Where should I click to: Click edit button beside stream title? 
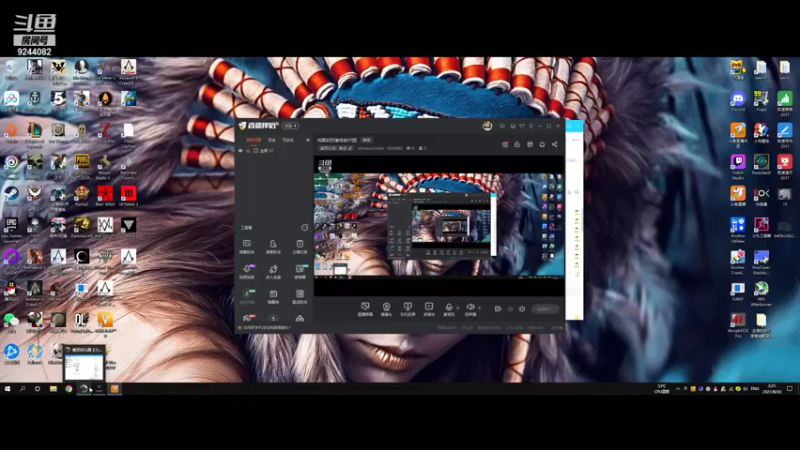366,140
